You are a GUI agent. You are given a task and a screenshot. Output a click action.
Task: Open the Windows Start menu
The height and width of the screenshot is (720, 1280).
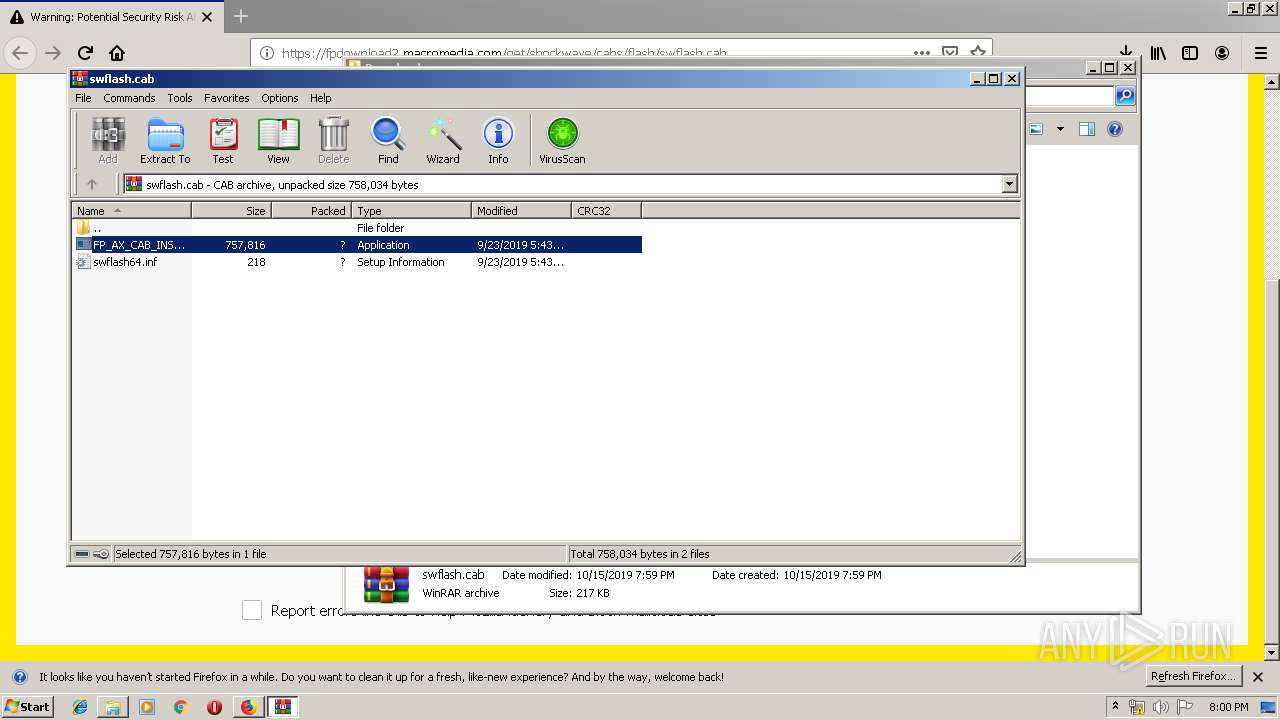[27, 706]
